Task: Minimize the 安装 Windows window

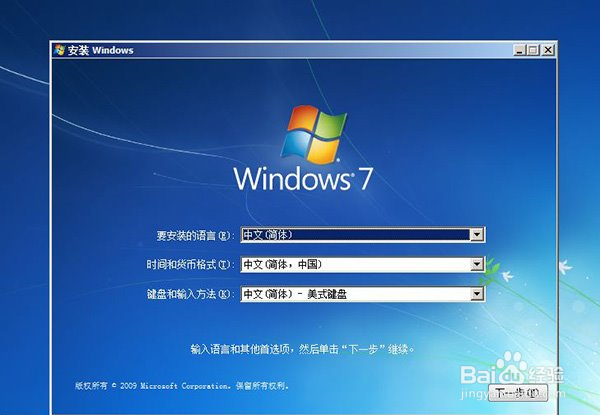Action: click(519, 50)
